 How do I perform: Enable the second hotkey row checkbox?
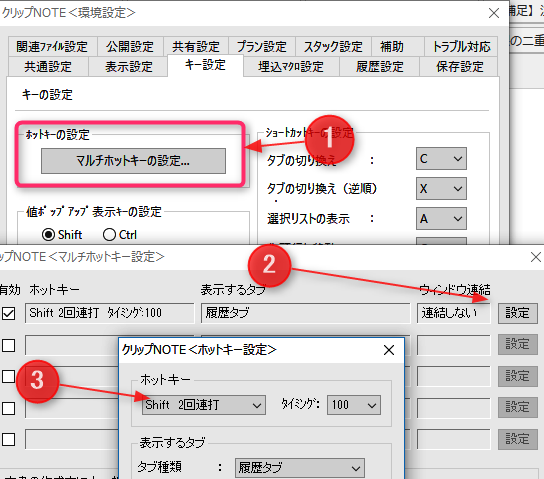[x=8, y=345]
